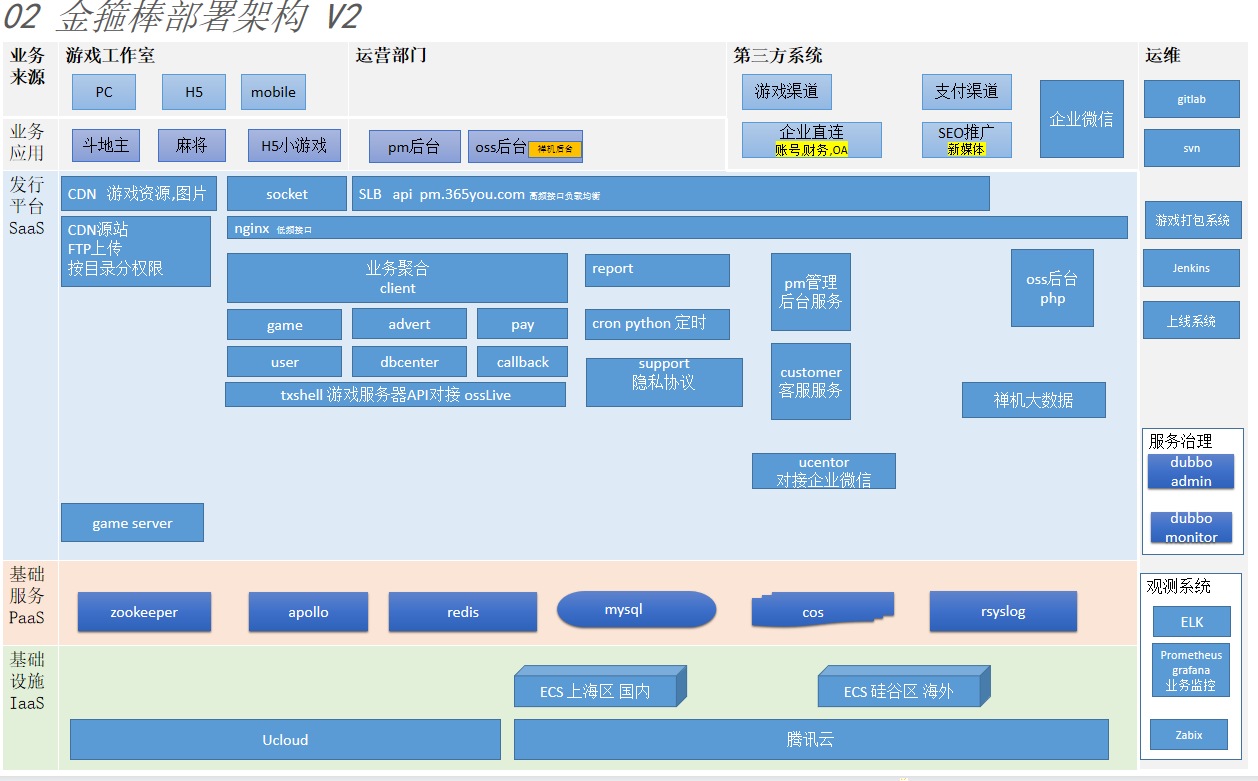Viewport: 1258px width, 781px height.
Task: Click the 第三方系统 heading
Action: pyautogui.click(x=777, y=56)
